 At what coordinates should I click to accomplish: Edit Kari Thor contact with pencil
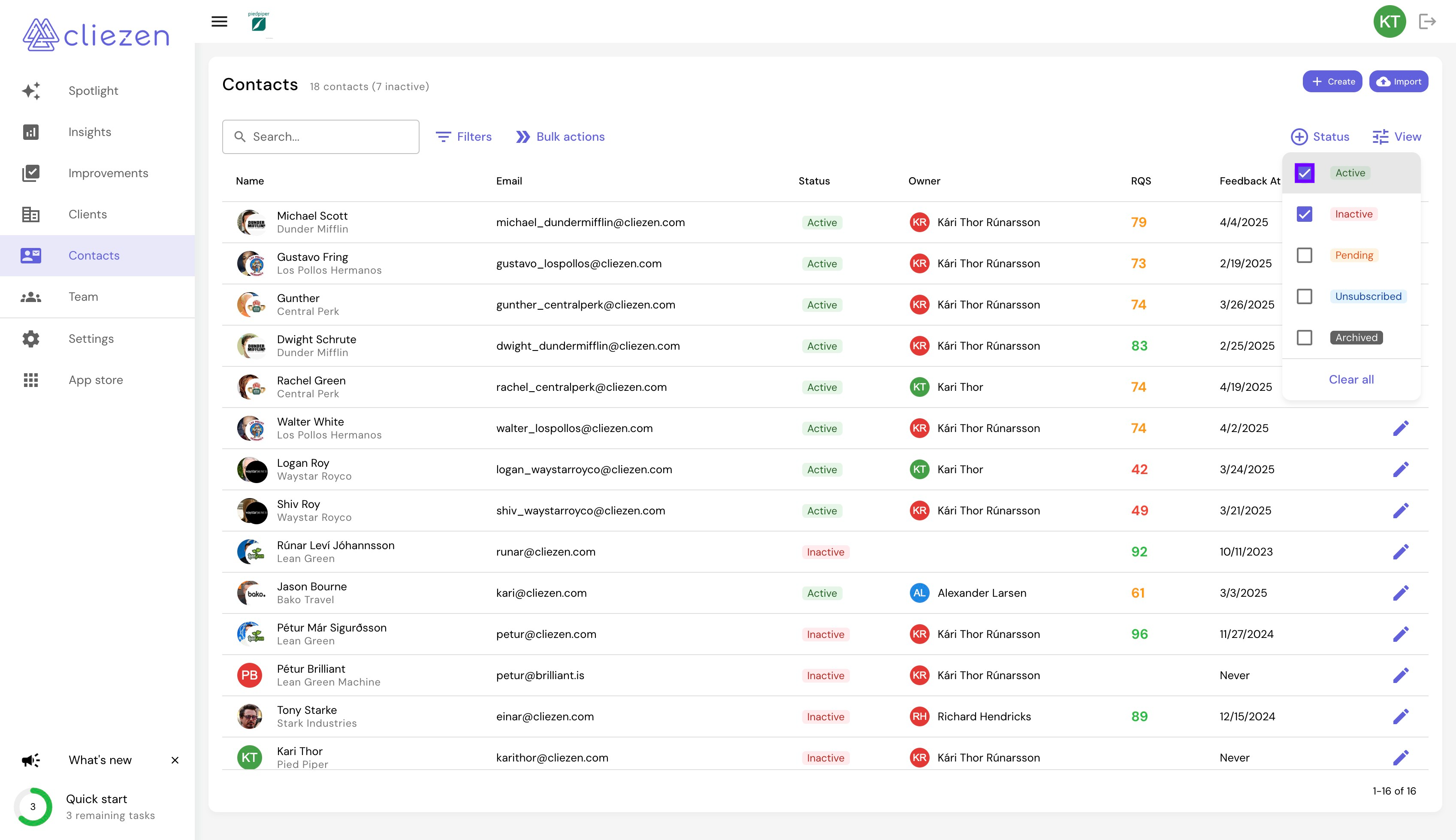pyautogui.click(x=1401, y=758)
